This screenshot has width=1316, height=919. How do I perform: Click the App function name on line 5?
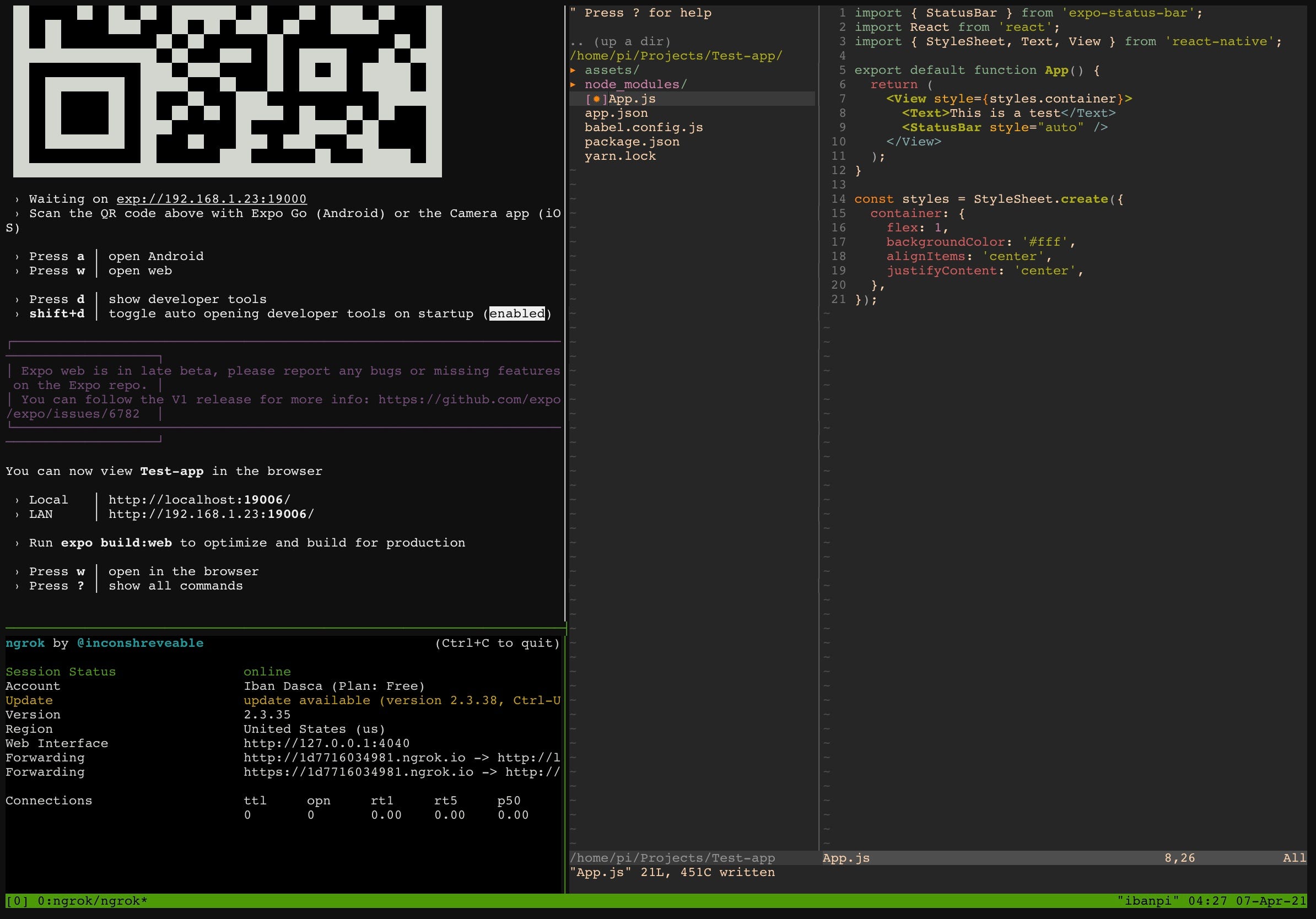tap(1056, 70)
